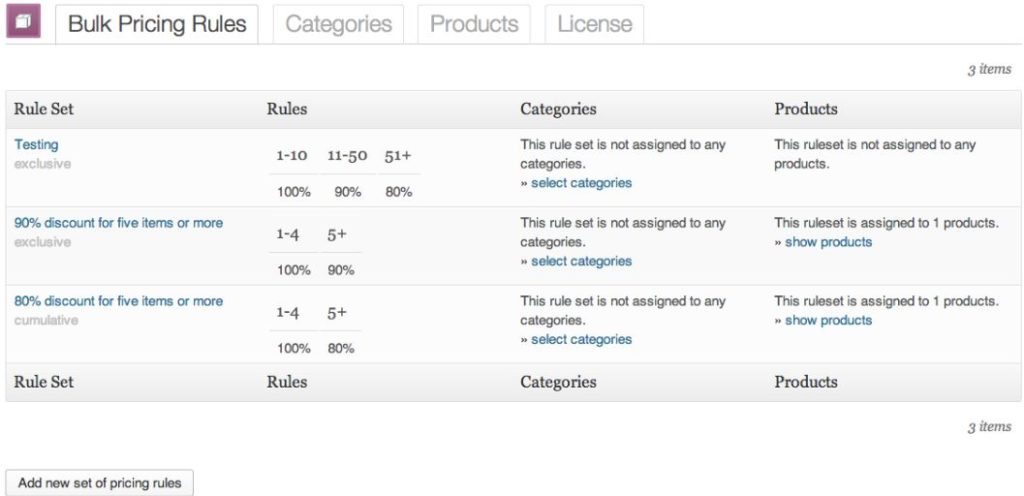Click the top Categories column header
This screenshot has width=1024, height=496.
point(558,109)
